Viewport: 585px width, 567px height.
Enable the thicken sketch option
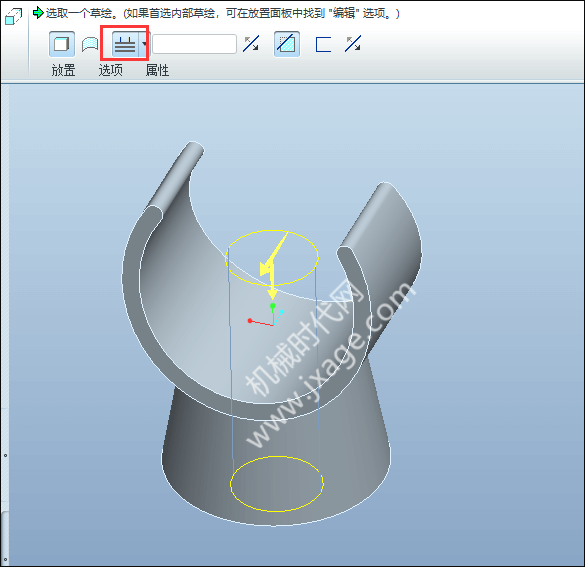pos(323,44)
